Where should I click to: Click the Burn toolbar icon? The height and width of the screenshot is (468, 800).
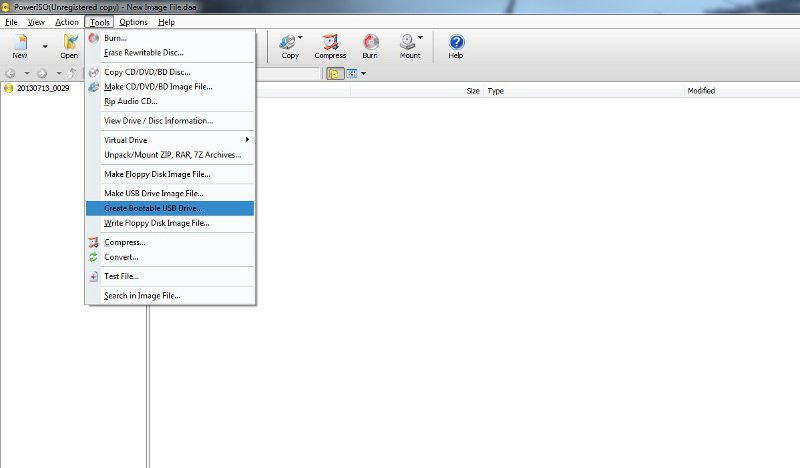pyautogui.click(x=370, y=45)
